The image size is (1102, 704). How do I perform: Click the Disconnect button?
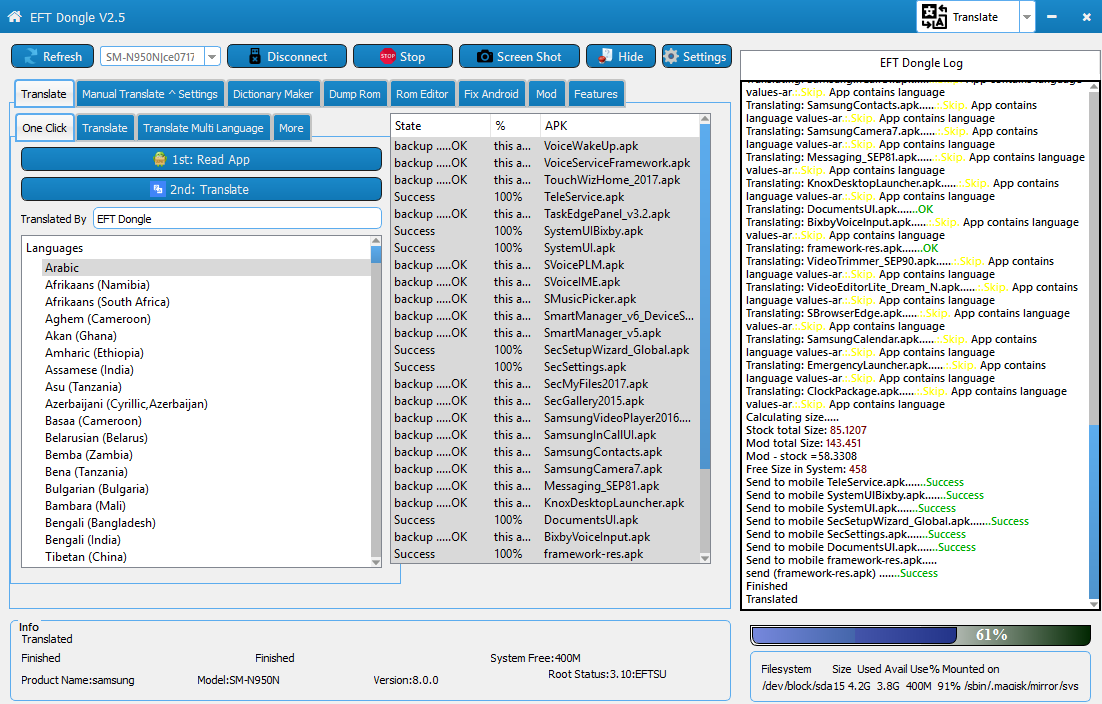[287, 56]
